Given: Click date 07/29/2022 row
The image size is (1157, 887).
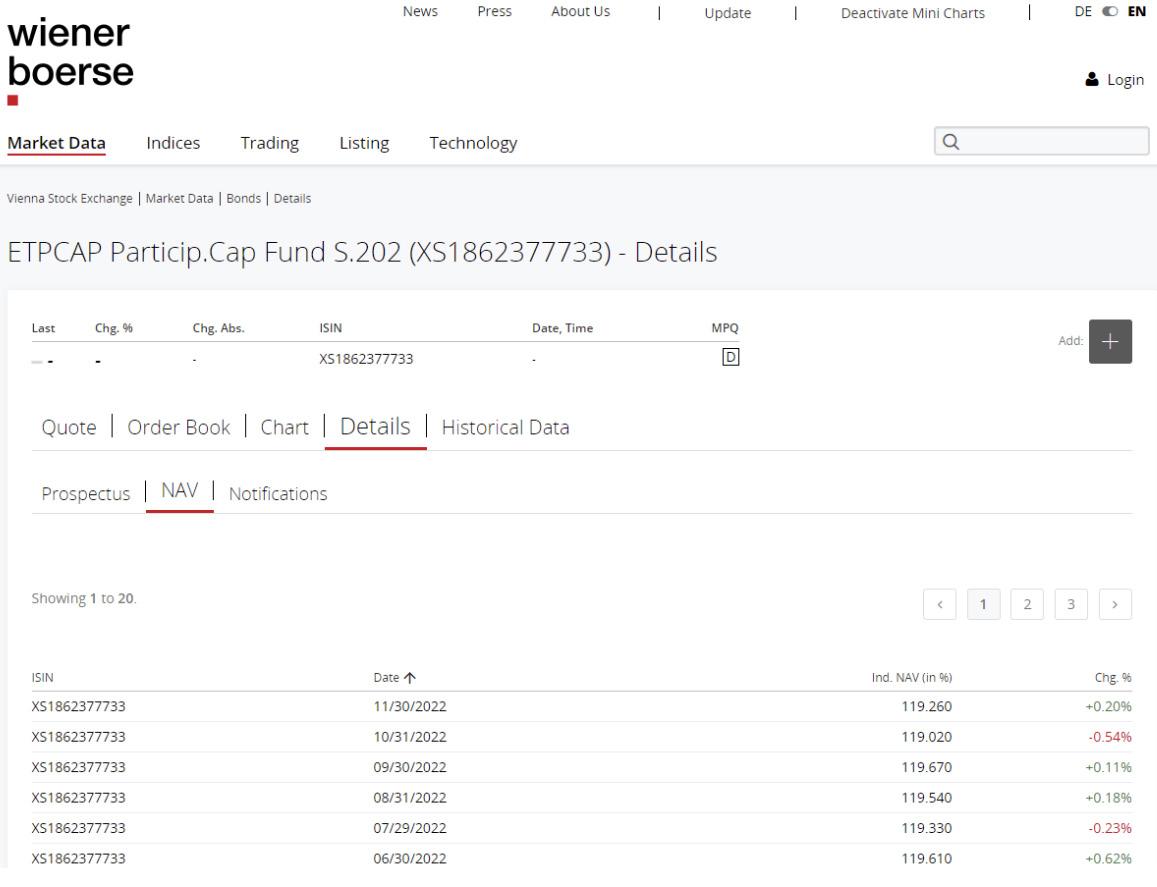Looking at the screenshot, I should (410, 828).
